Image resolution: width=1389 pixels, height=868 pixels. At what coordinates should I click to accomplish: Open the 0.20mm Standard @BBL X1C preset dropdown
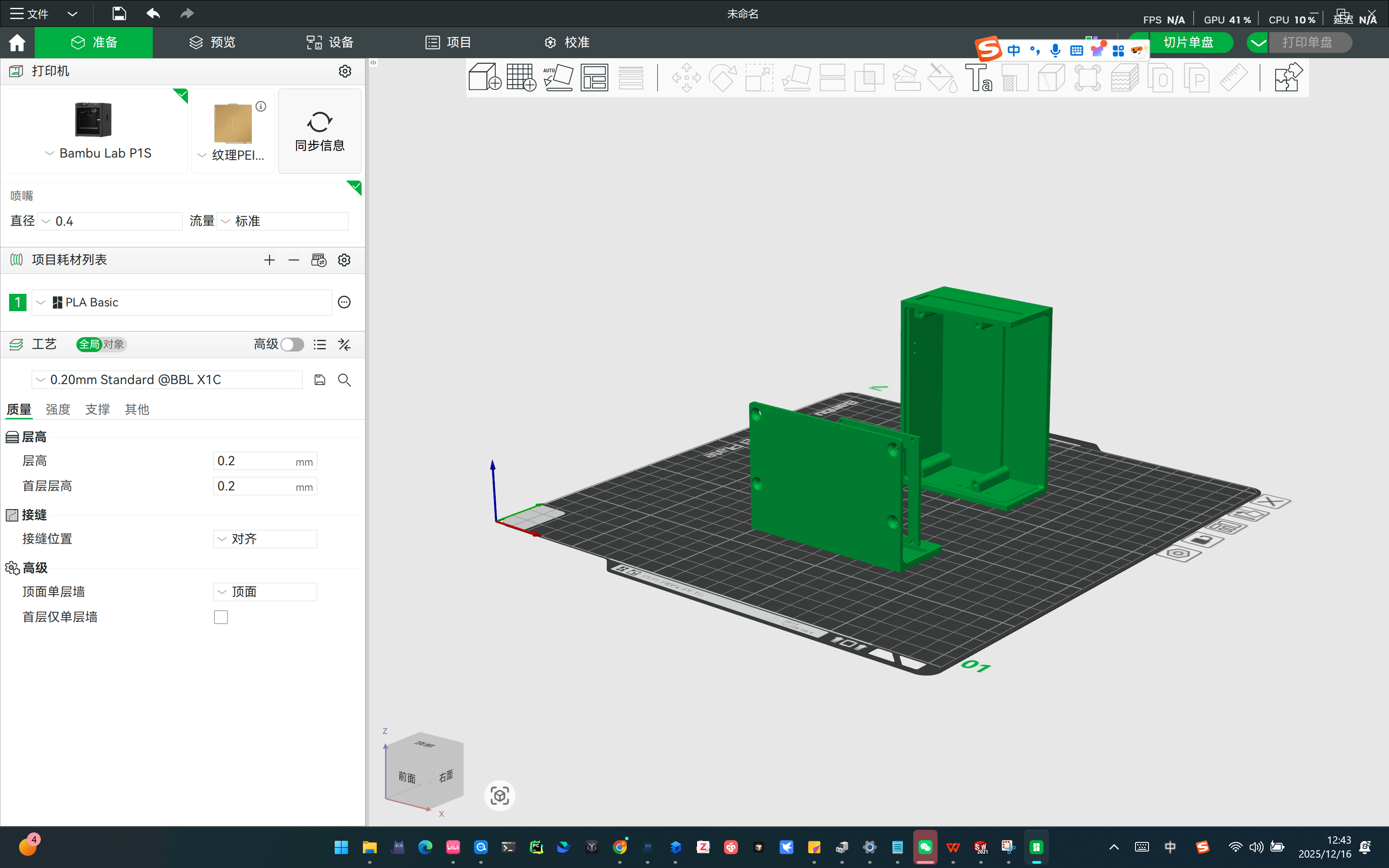pos(40,379)
